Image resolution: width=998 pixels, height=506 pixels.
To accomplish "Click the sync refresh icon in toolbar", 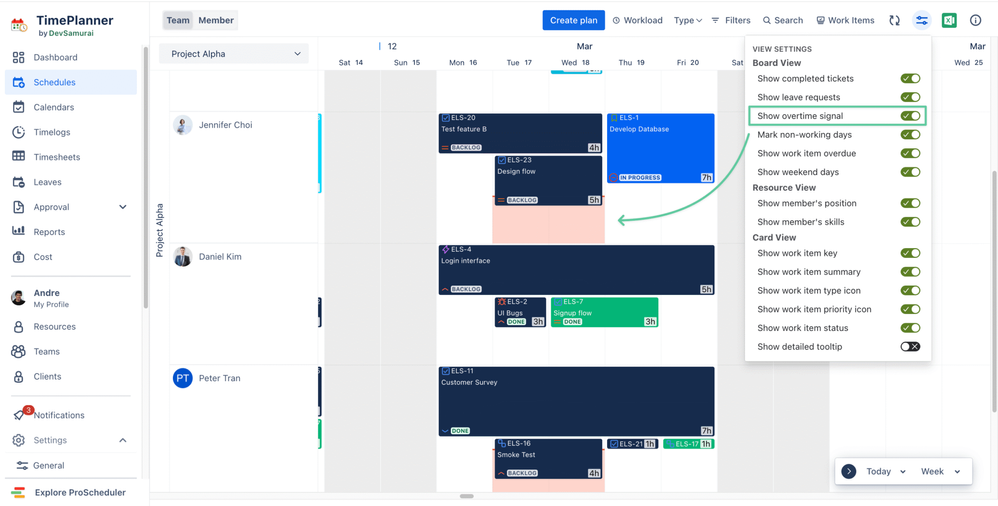I will pyautogui.click(x=894, y=20).
